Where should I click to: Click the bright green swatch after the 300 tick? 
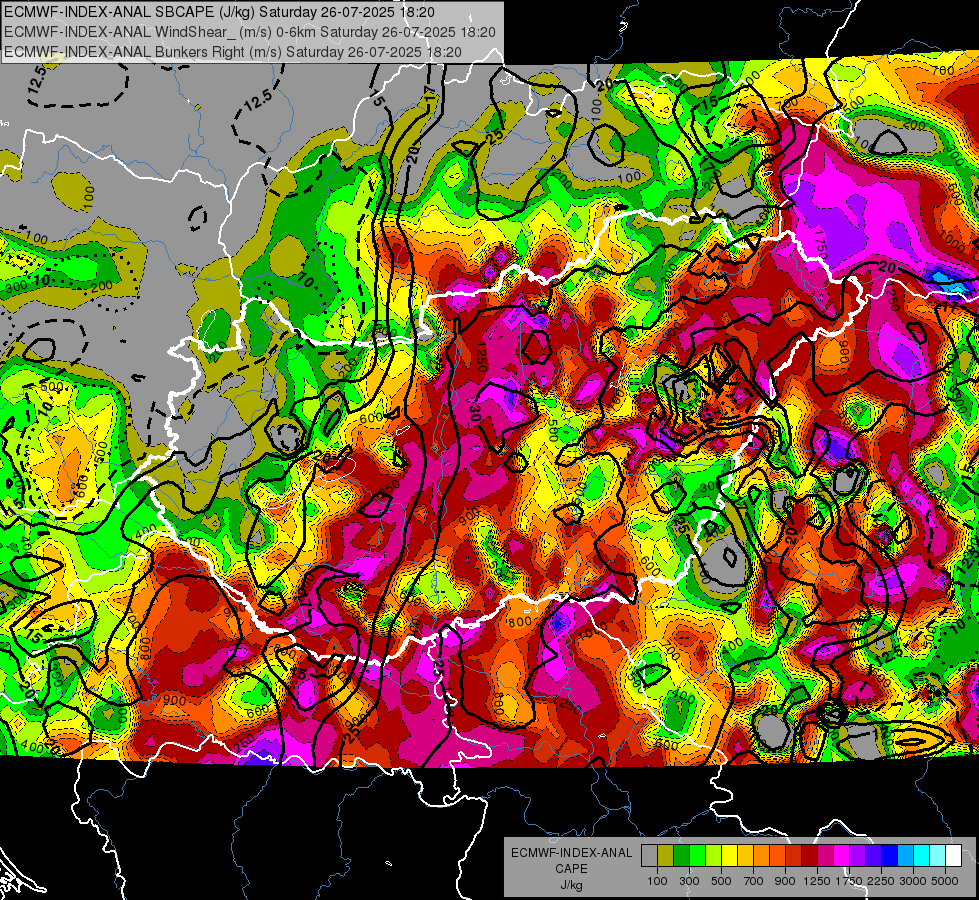point(697,856)
